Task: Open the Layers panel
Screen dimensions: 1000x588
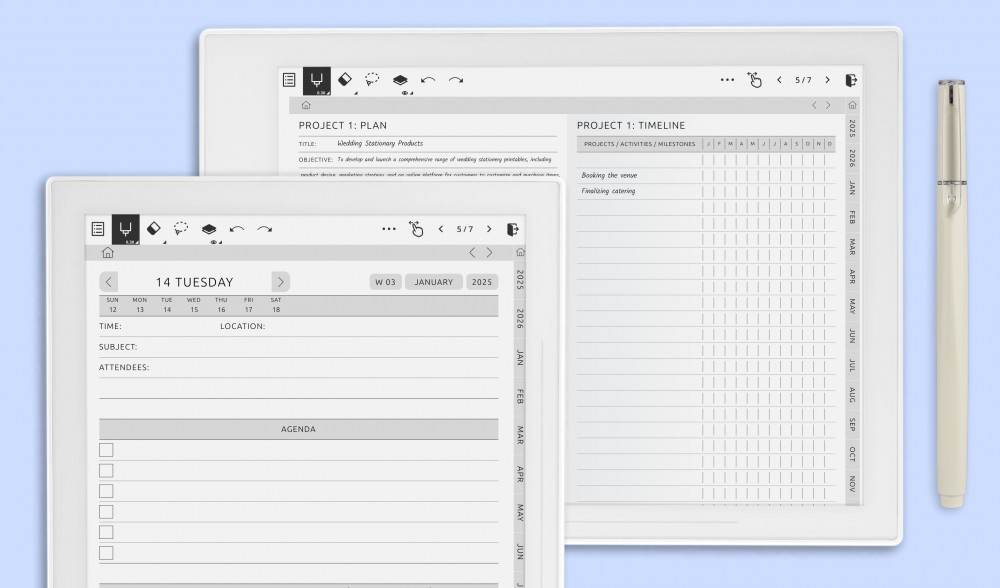Action: coord(208,228)
